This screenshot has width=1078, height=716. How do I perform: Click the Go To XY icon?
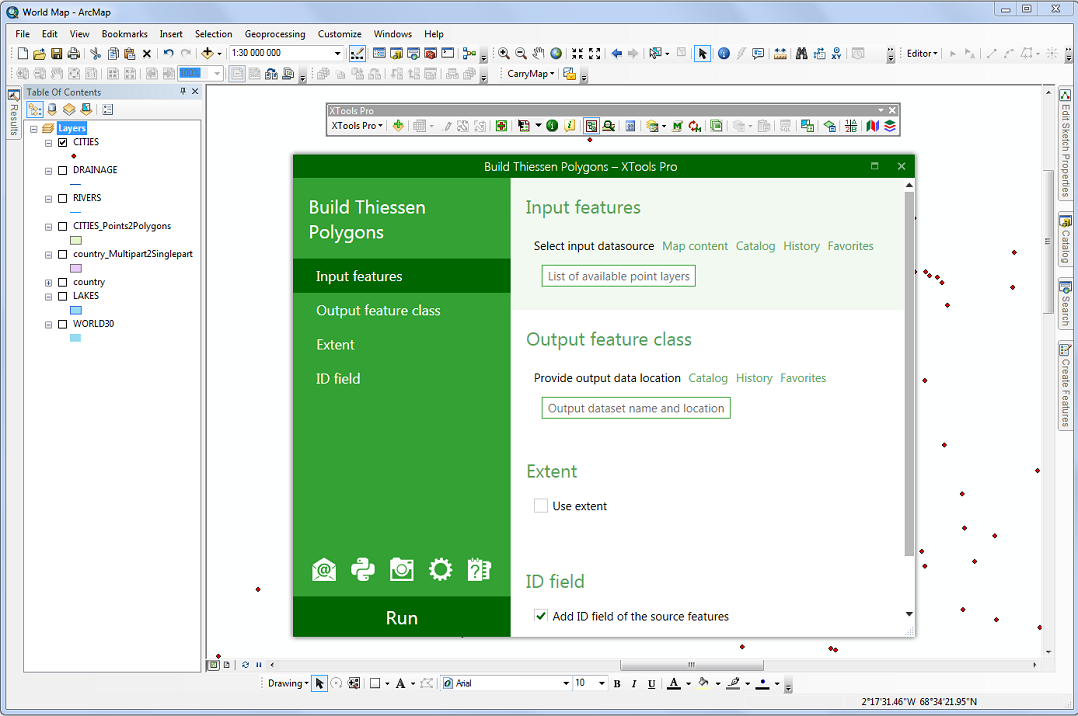pos(836,54)
